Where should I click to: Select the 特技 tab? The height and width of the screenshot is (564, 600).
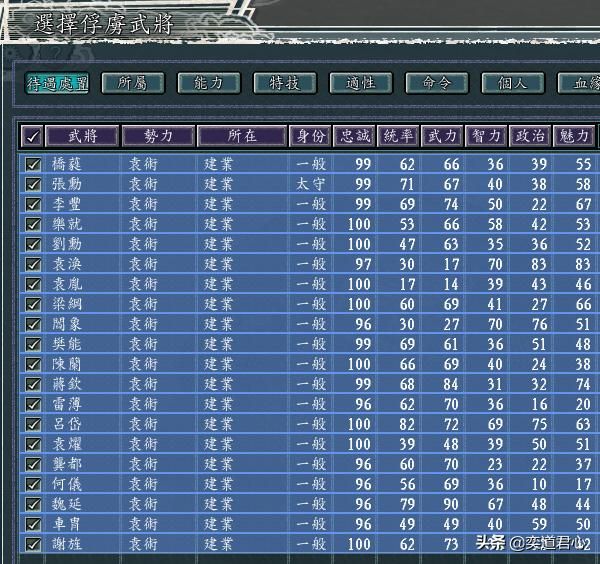click(x=285, y=83)
